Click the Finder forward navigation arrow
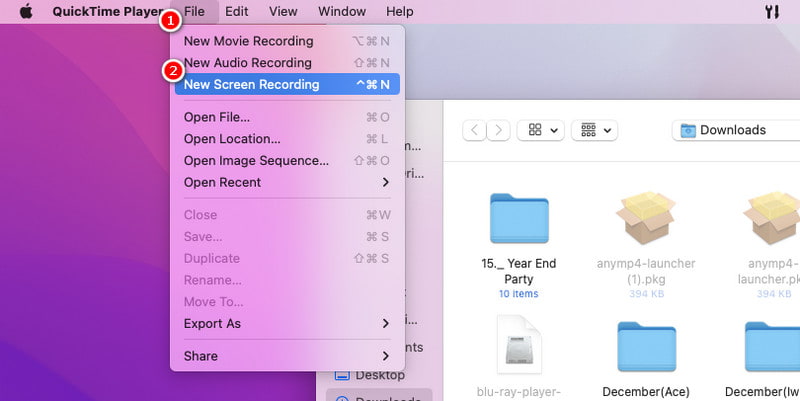The width and height of the screenshot is (800, 401). (x=498, y=130)
